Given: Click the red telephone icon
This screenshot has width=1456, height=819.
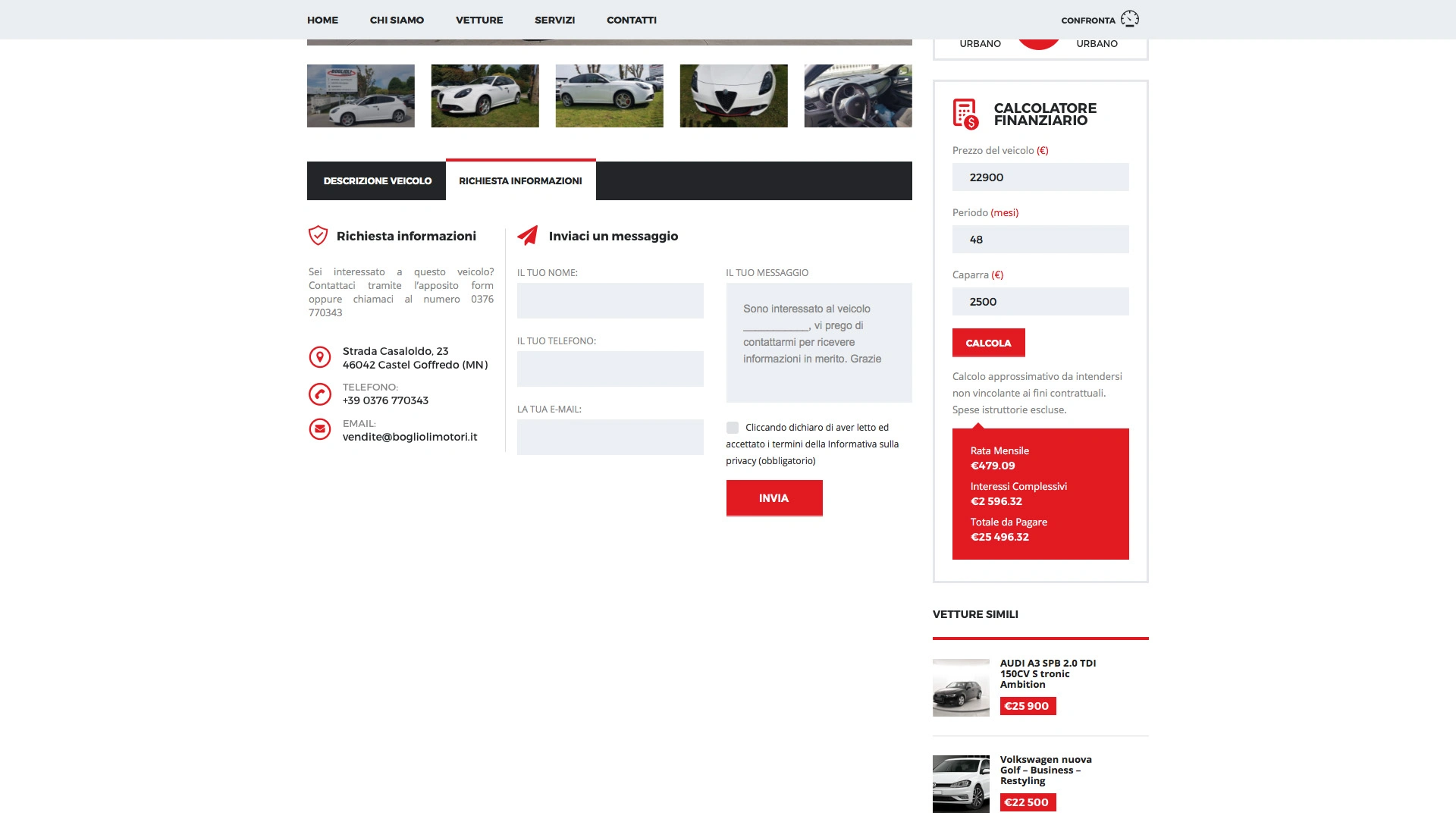Looking at the screenshot, I should pyautogui.click(x=320, y=394).
